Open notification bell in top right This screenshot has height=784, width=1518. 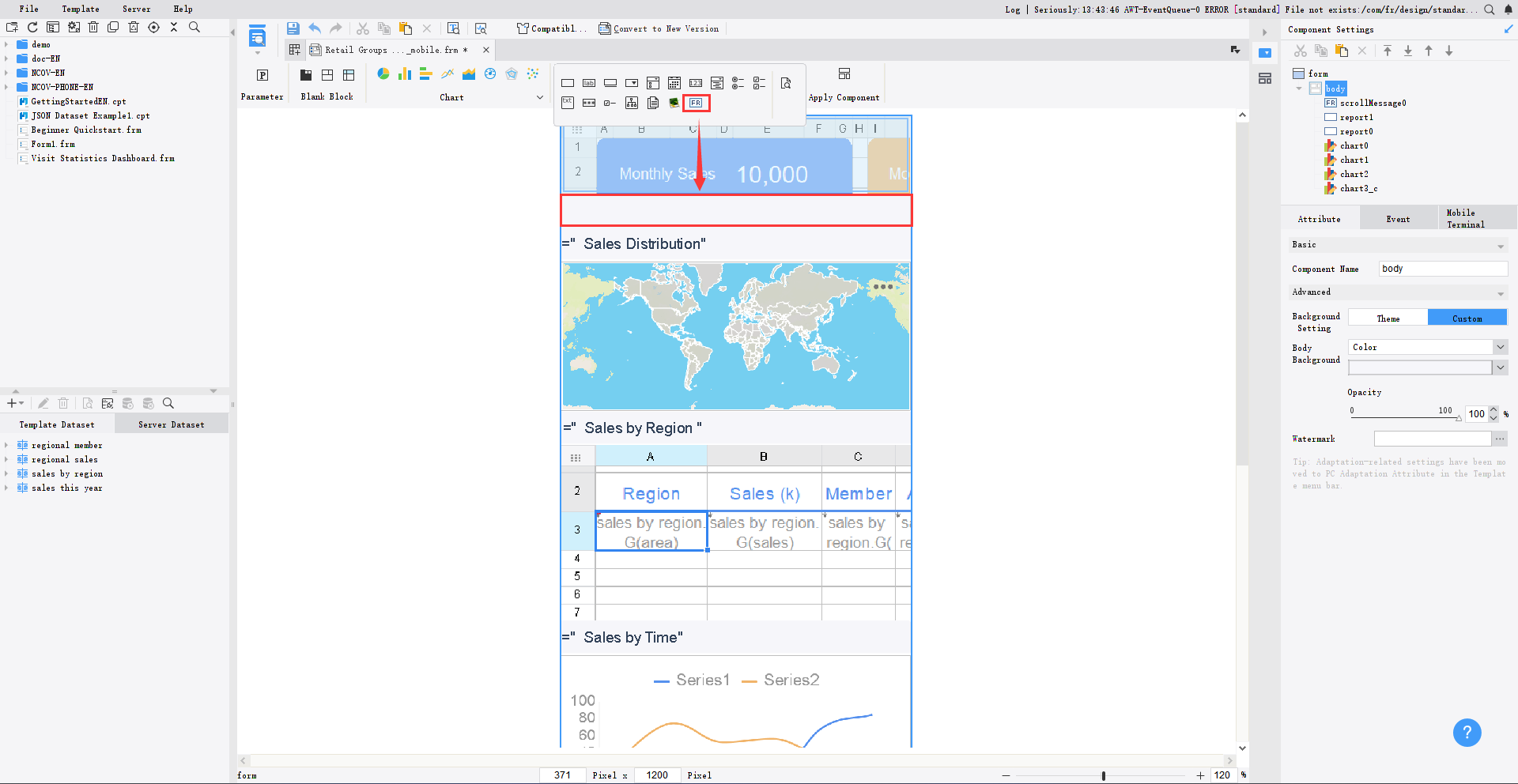pos(1509,9)
